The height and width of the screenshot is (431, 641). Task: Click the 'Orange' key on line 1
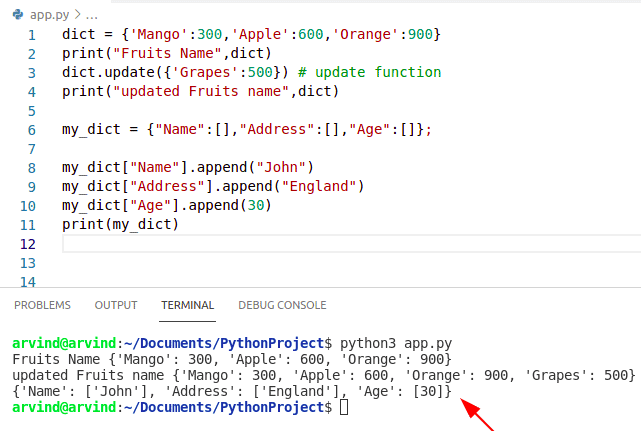(x=365, y=34)
